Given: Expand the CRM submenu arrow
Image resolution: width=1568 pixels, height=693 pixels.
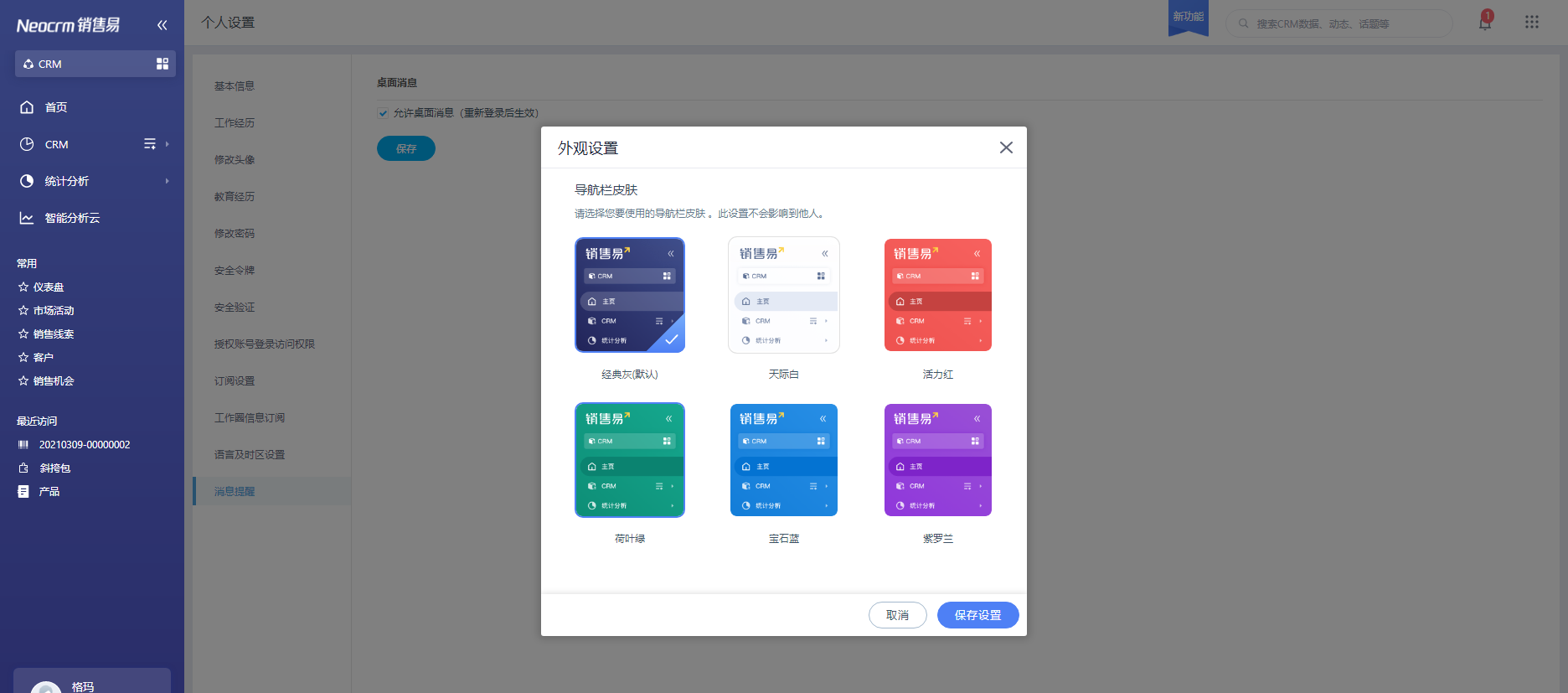Looking at the screenshot, I should tap(168, 144).
